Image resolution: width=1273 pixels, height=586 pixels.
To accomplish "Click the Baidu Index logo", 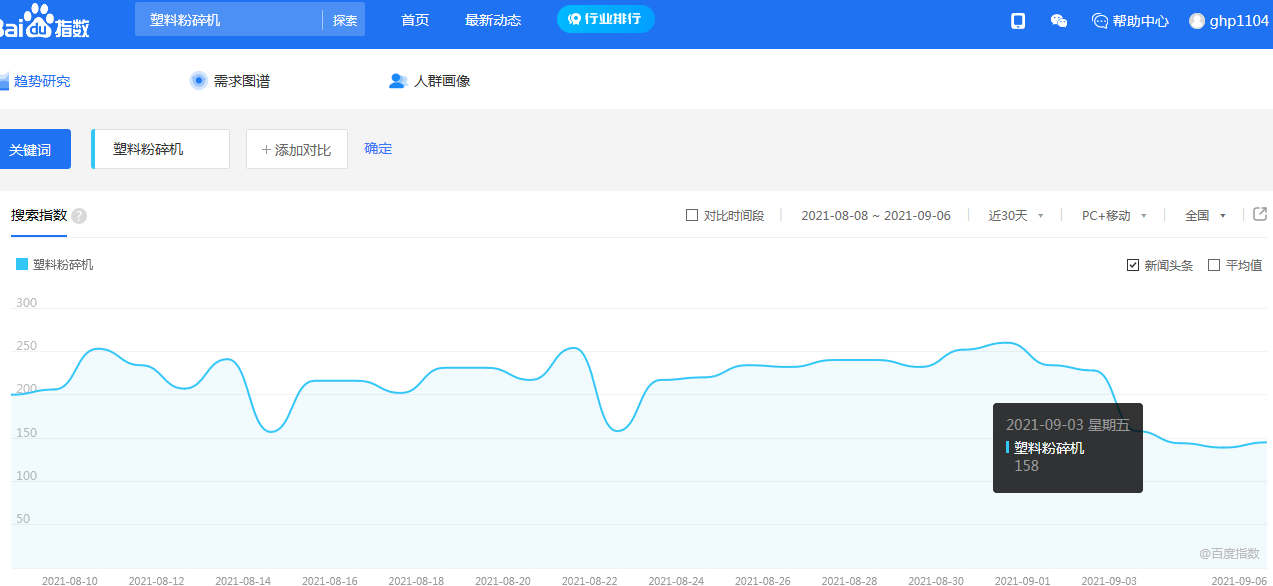I will click(x=45, y=20).
